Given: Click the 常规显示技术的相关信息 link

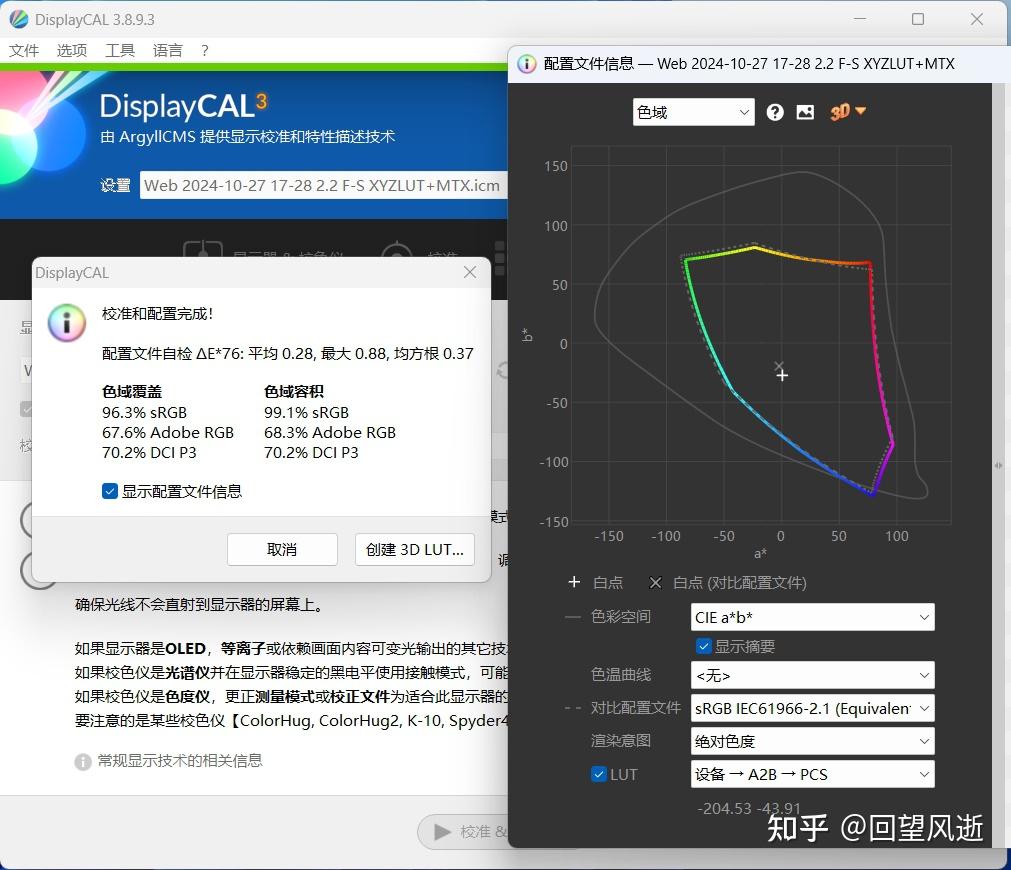Looking at the screenshot, I should coord(180,760).
